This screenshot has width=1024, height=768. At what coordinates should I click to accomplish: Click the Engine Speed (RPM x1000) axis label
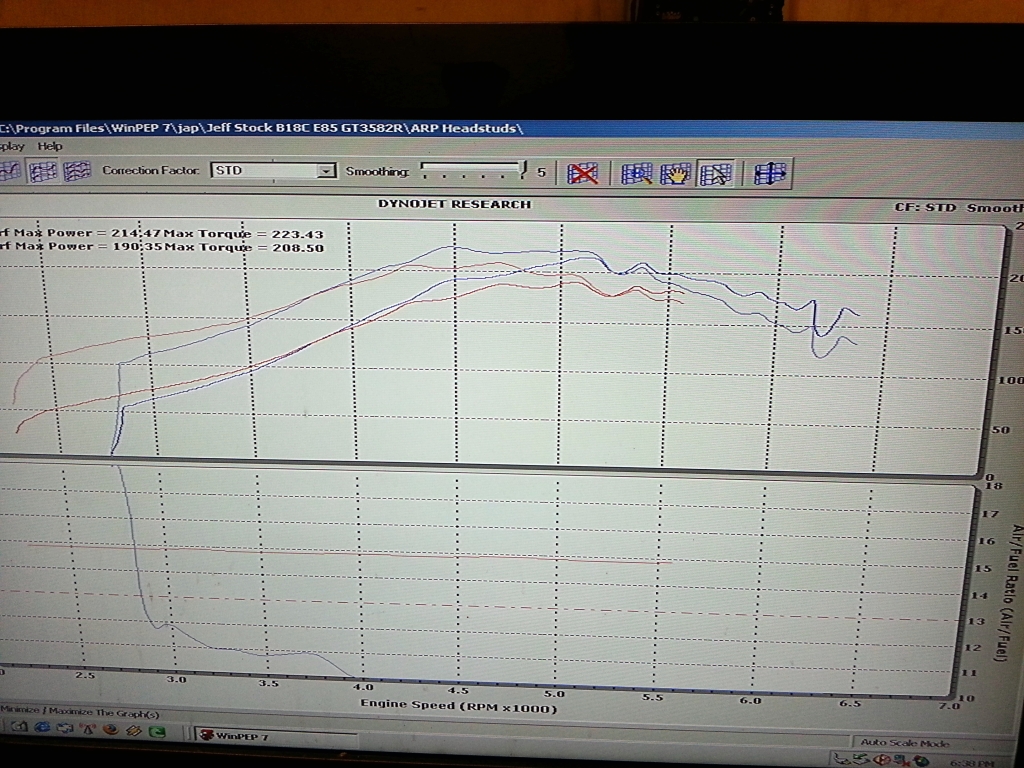pos(458,706)
